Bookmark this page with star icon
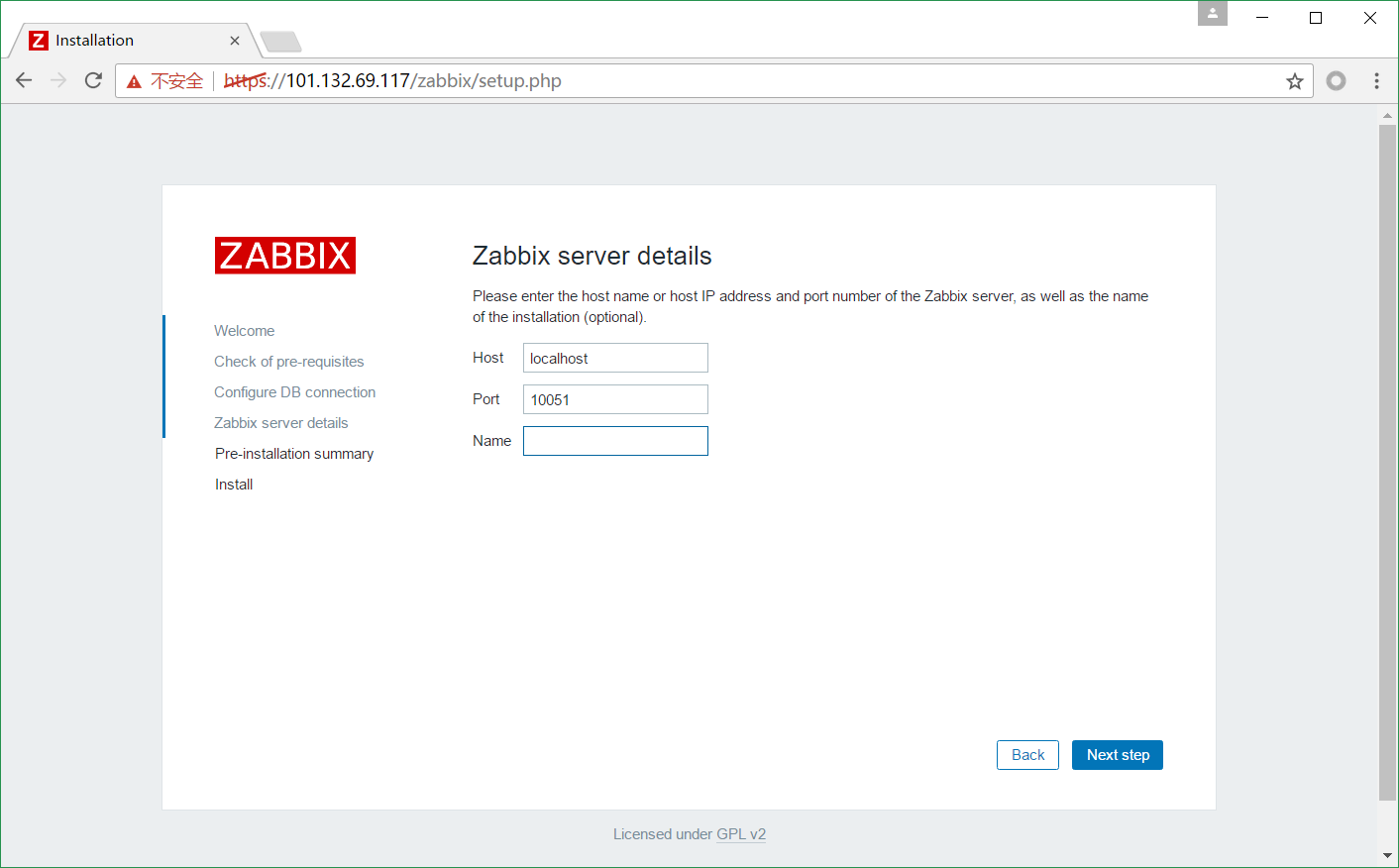The image size is (1399, 868). [x=1294, y=81]
